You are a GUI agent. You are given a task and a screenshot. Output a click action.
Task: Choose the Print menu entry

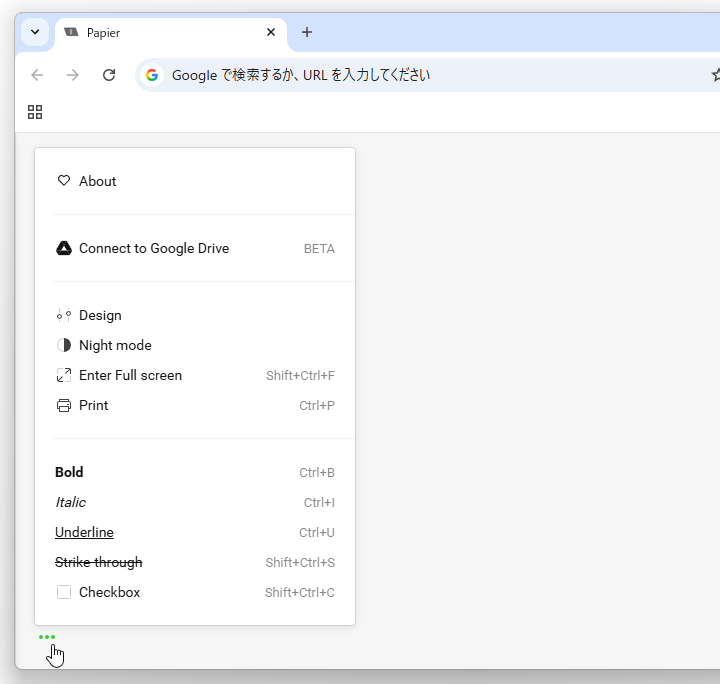pos(94,405)
